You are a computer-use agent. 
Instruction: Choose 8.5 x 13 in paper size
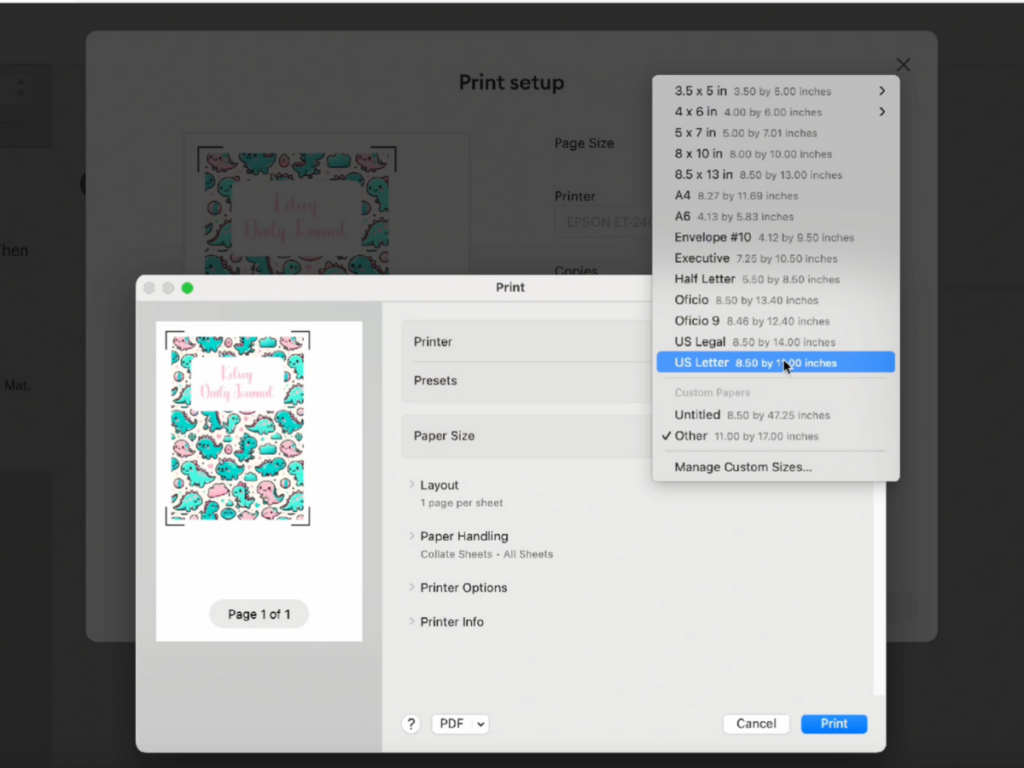coord(775,174)
